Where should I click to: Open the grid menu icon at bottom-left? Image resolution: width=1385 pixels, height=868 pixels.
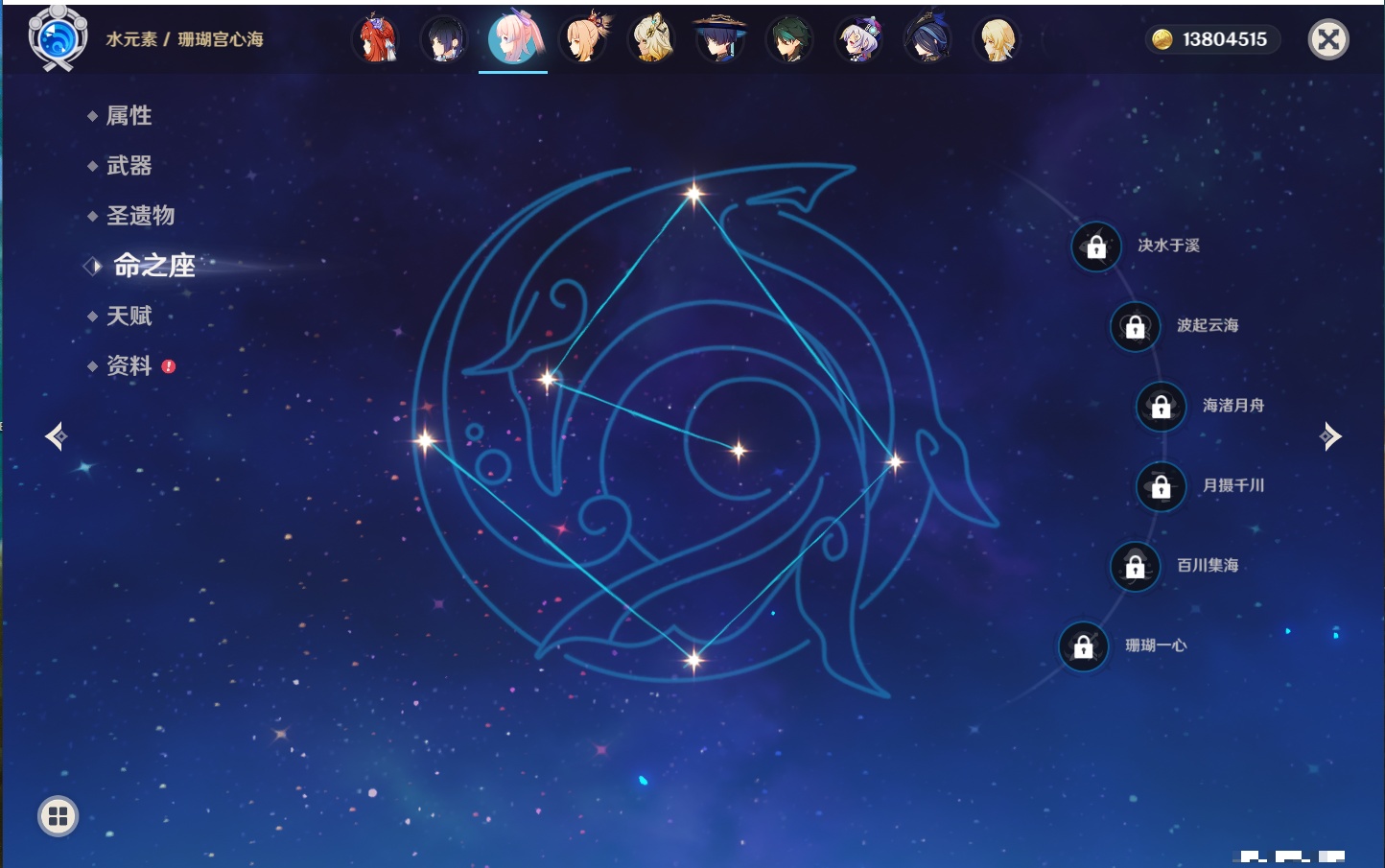coord(58,816)
